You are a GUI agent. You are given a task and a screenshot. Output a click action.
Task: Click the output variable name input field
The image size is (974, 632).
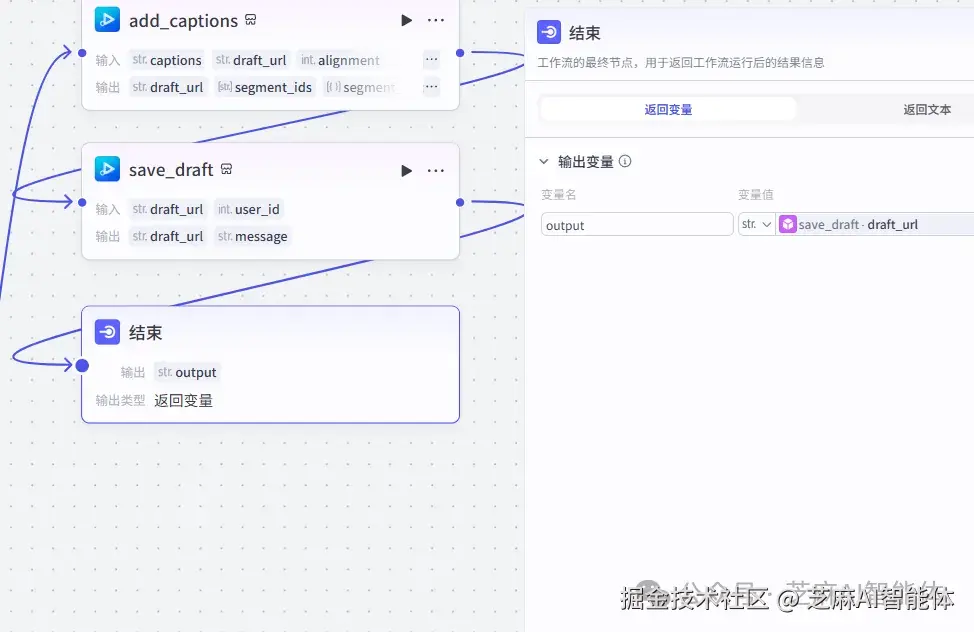(x=636, y=224)
